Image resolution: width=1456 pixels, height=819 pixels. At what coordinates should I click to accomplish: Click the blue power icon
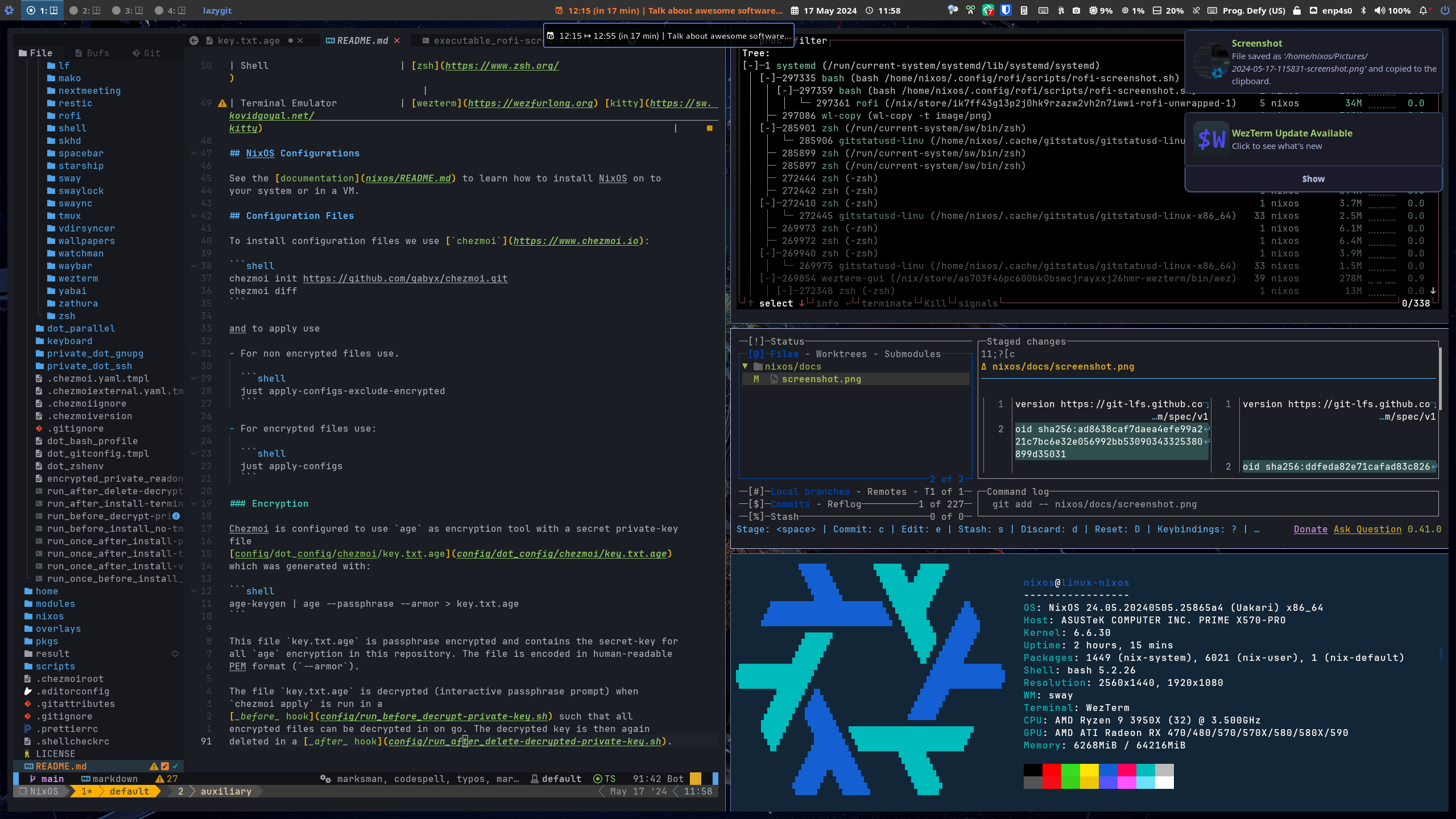click(x=1445, y=10)
